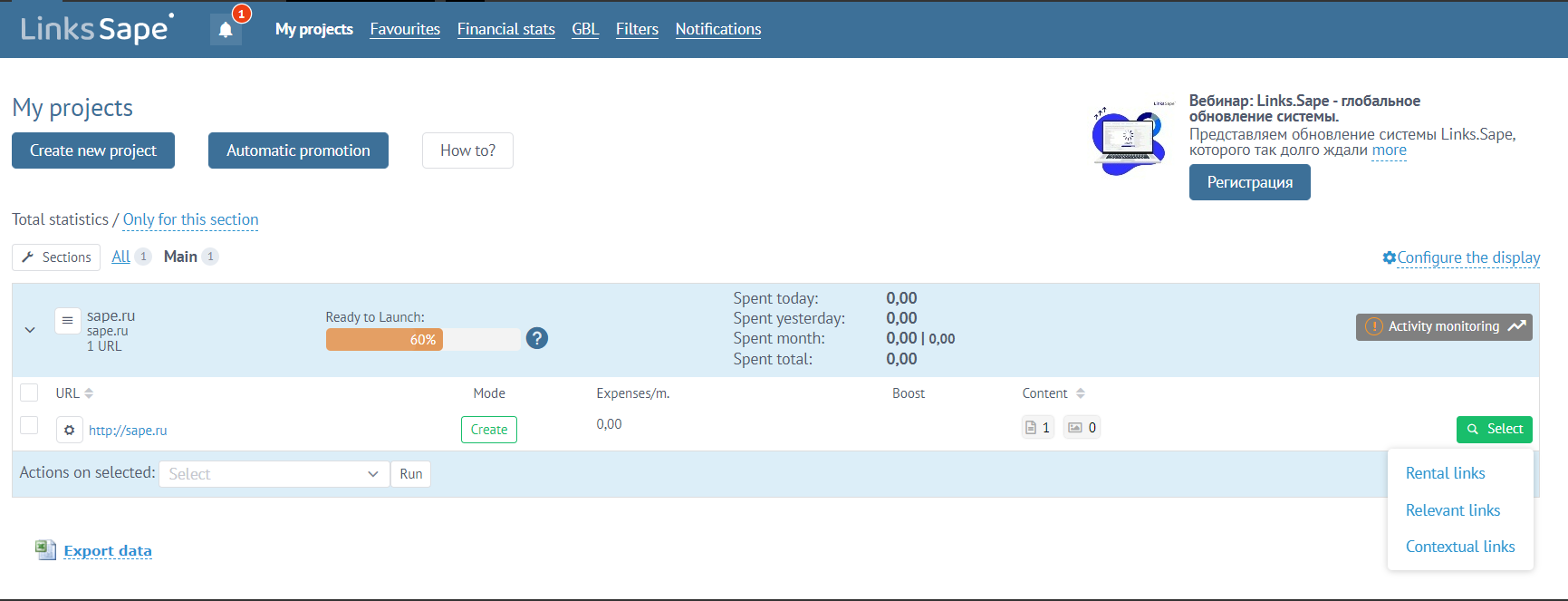
Task: Click Automatic promotion button
Action: (x=298, y=150)
